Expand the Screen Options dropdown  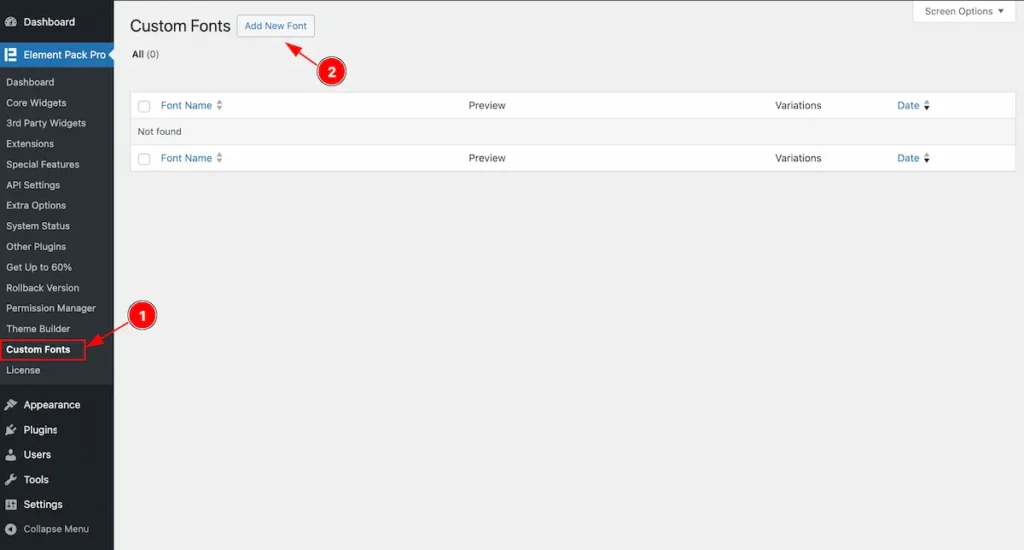tap(964, 12)
